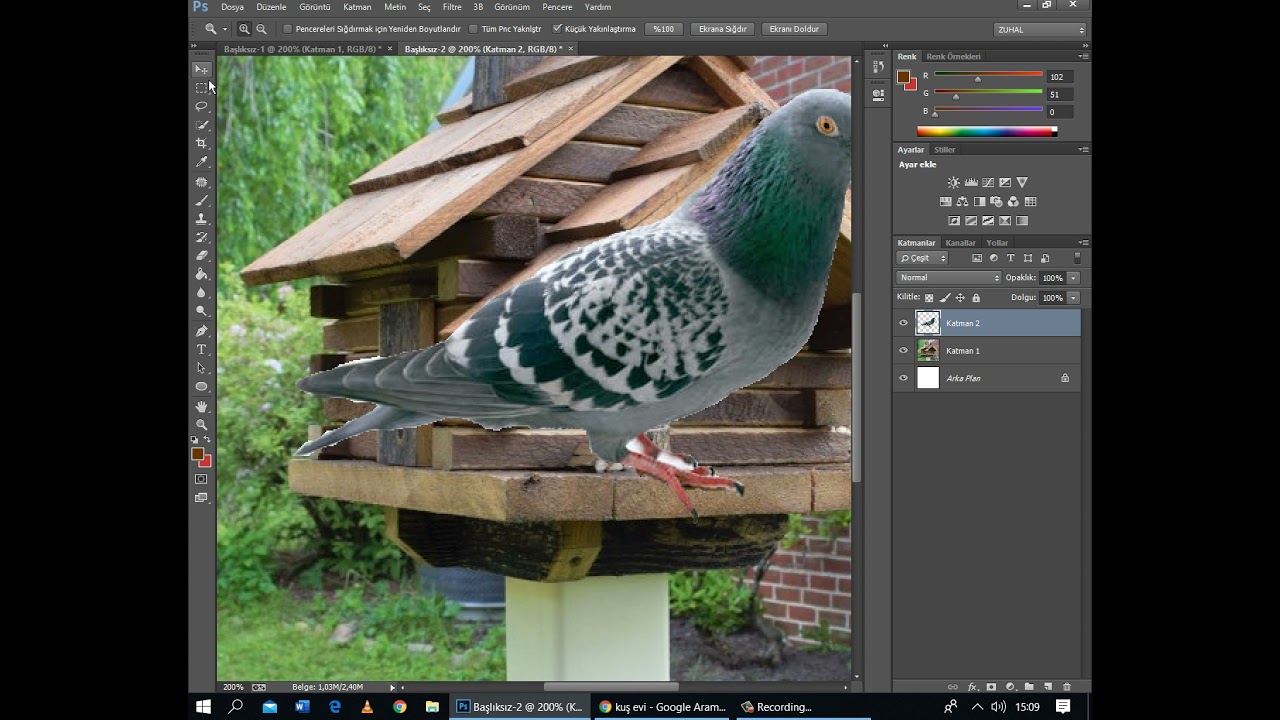Select the Hand tool

201,406
